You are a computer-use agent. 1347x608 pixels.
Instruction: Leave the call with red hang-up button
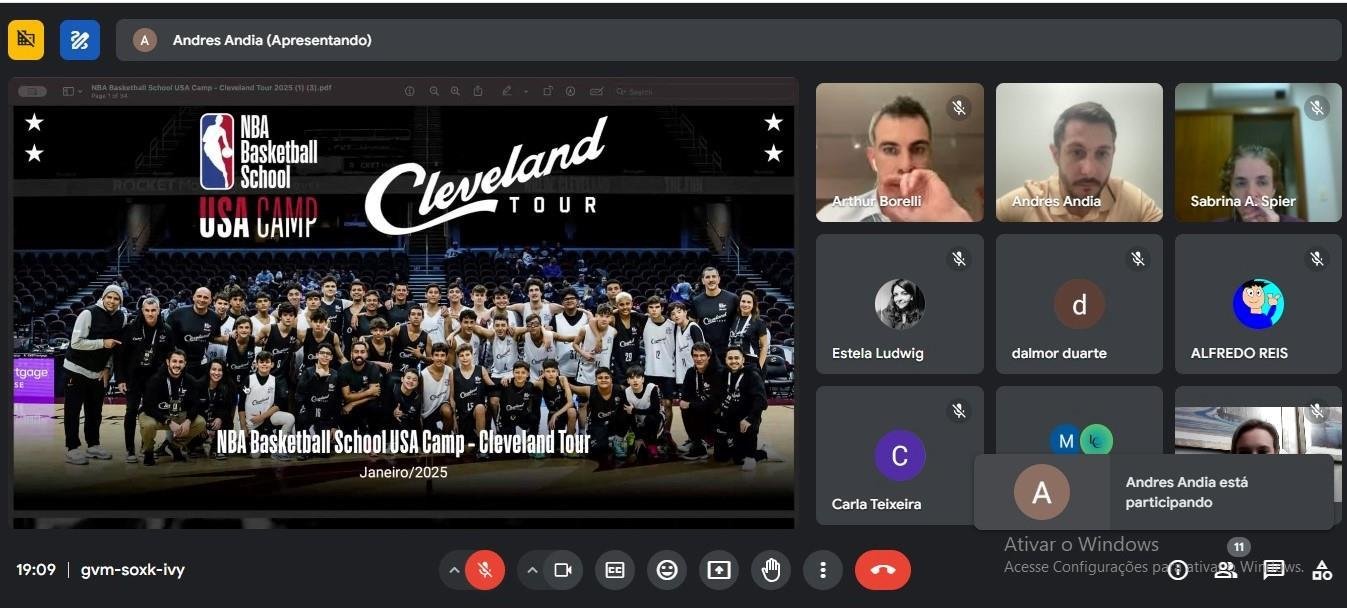(x=883, y=570)
